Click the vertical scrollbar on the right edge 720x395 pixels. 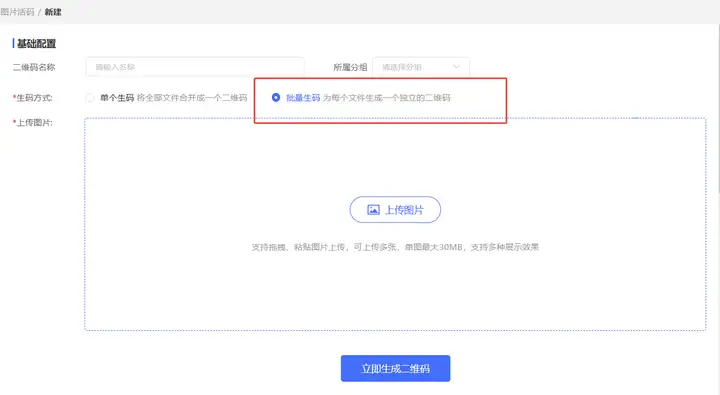pos(718,110)
